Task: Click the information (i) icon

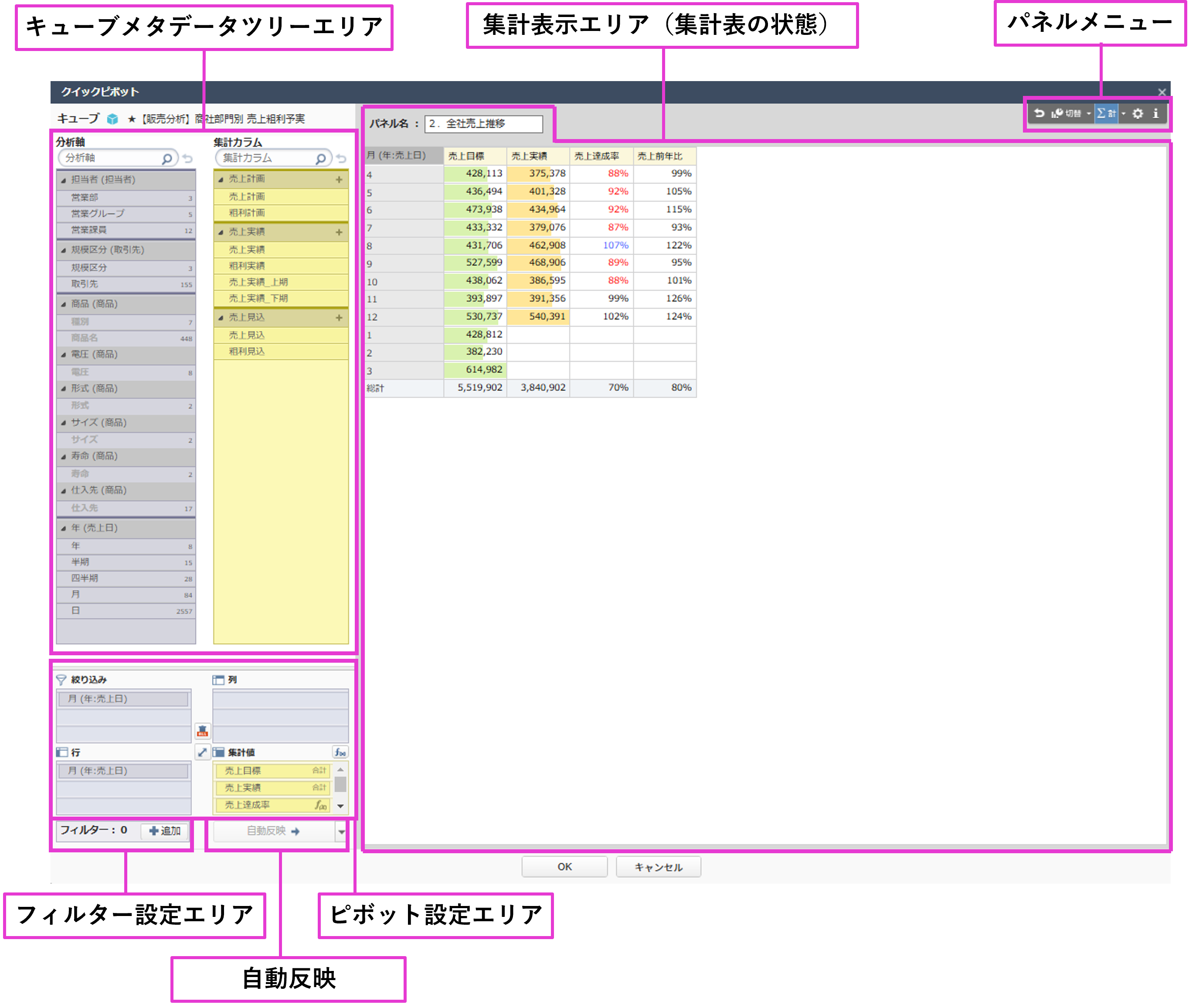Action: tap(1156, 113)
